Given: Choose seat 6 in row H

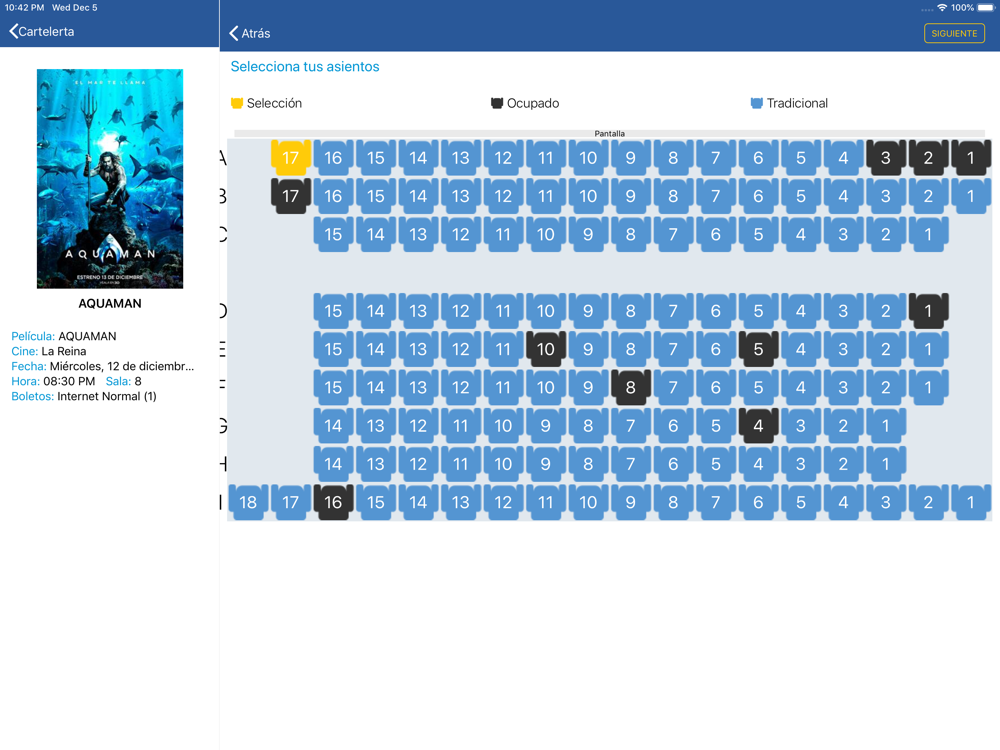Looking at the screenshot, I should pos(673,464).
